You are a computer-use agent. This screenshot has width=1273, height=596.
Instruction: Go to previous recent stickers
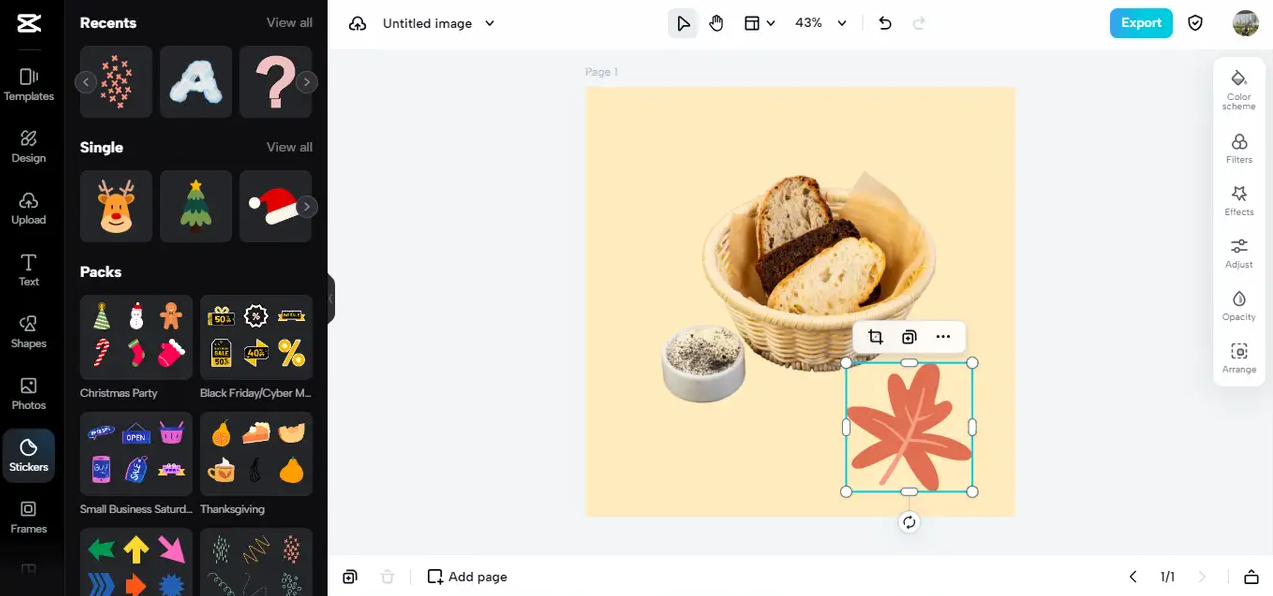86,82
